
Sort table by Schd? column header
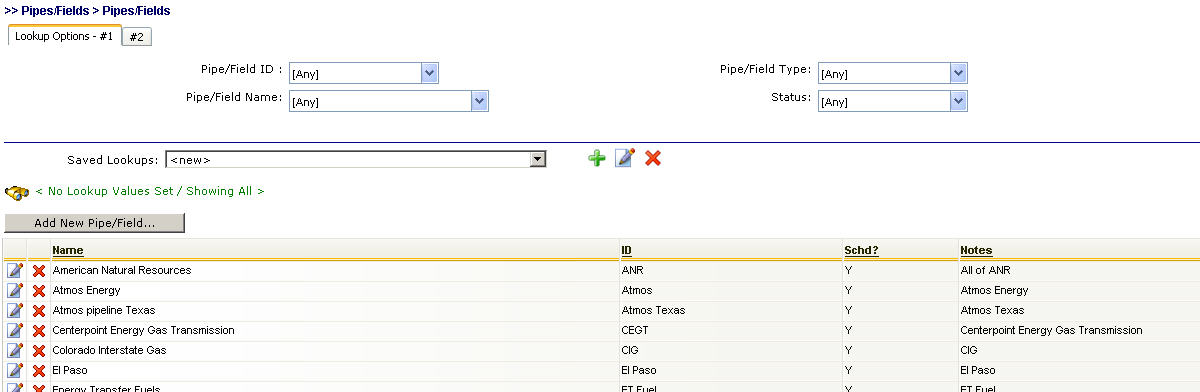861,250
